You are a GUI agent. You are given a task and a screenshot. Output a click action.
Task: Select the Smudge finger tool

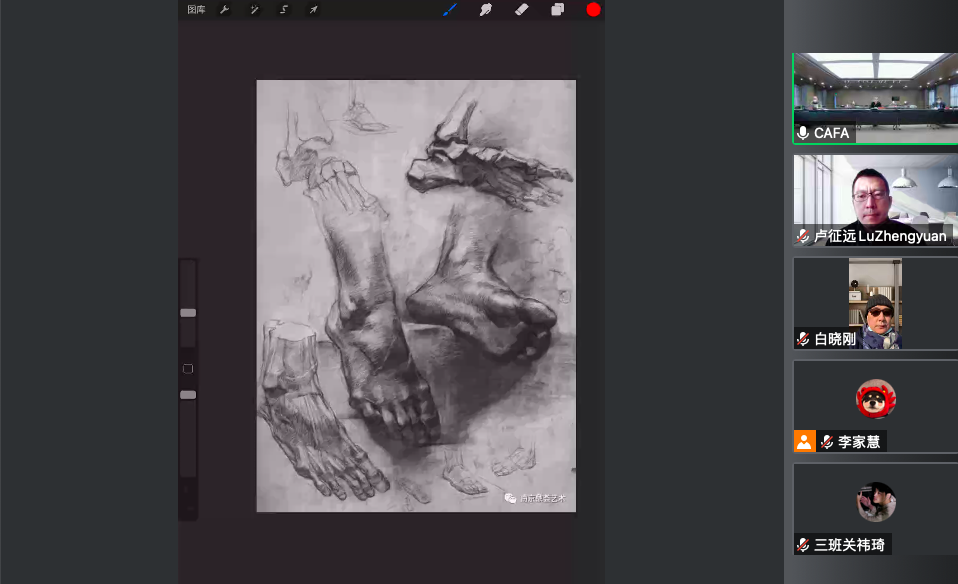point(486,10)
